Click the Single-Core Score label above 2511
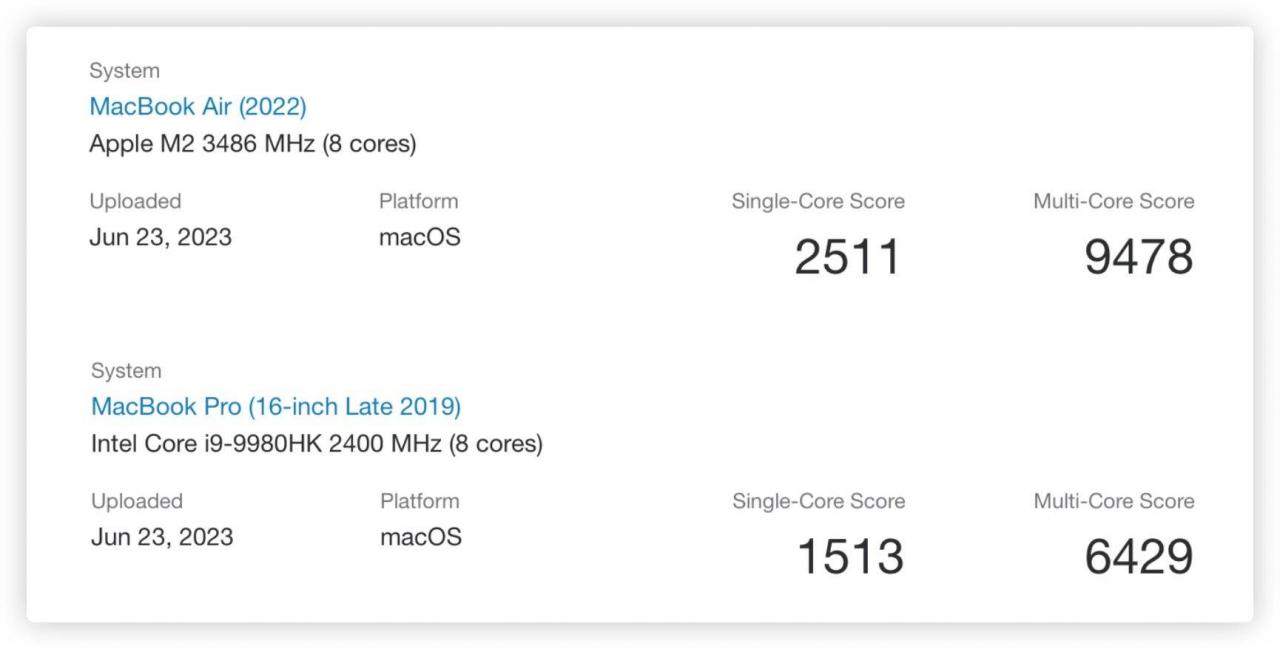The height and width of the screenshot is (649, 1280). point(818,201)
